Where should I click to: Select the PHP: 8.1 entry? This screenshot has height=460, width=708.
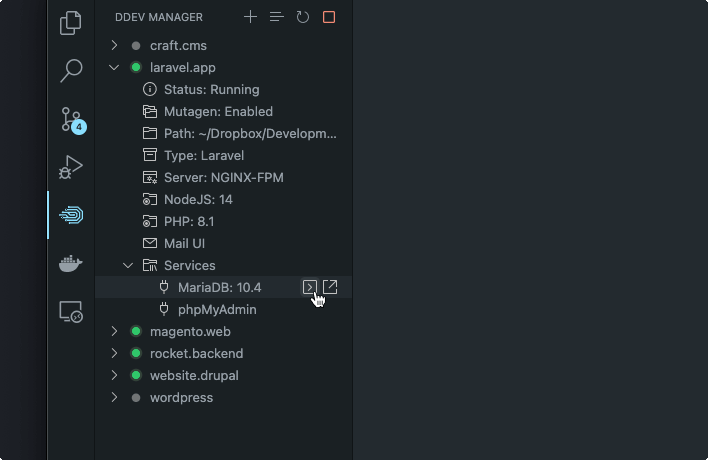[189, 221]
